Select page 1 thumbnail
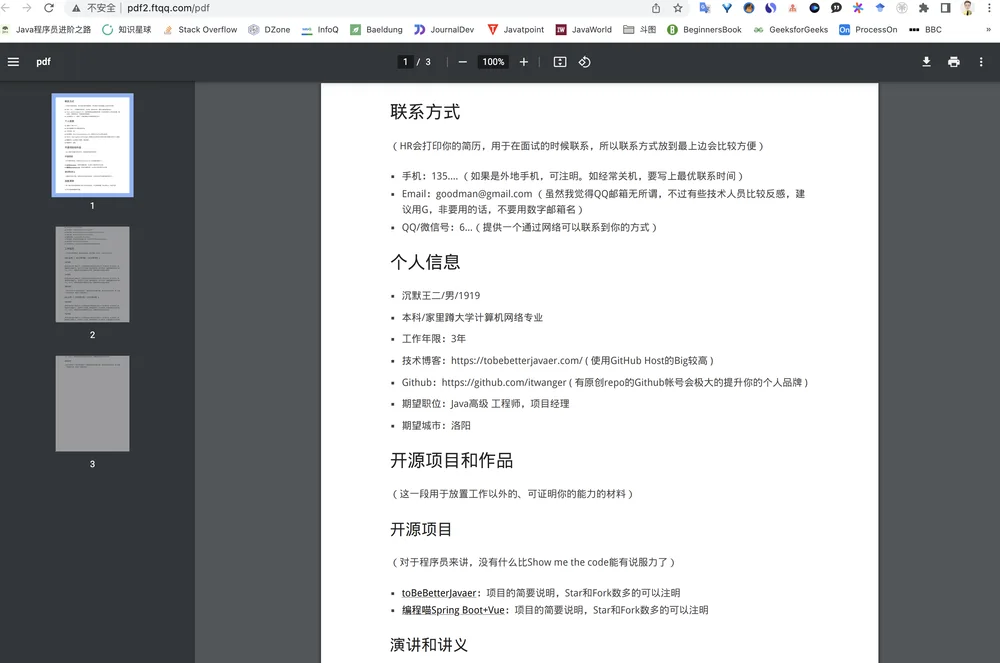1000x663 pixels. point(92,145)
